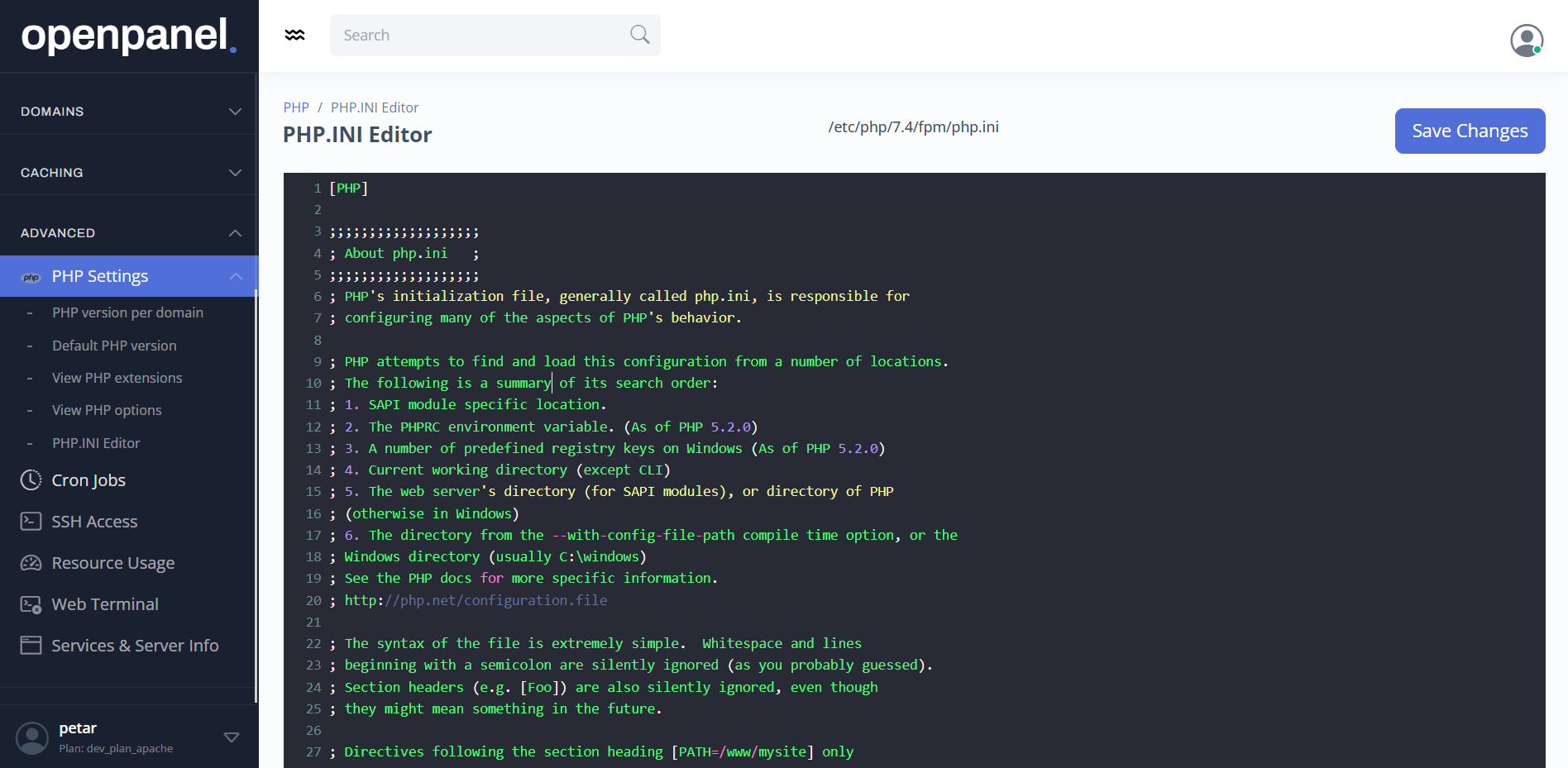Select View PHP extensions menu item

coord(117,378)
